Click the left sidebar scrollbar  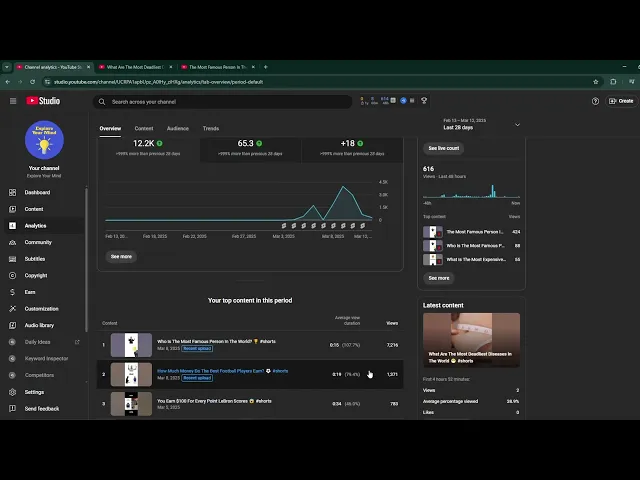click(x=86, y=260)
